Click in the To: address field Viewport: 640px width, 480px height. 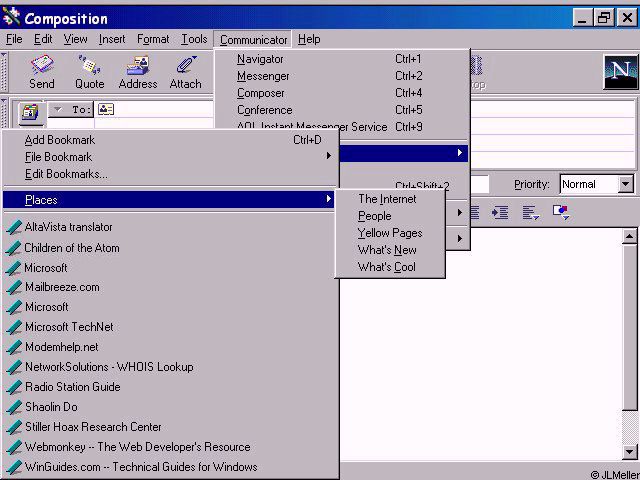tap(164, 109)
